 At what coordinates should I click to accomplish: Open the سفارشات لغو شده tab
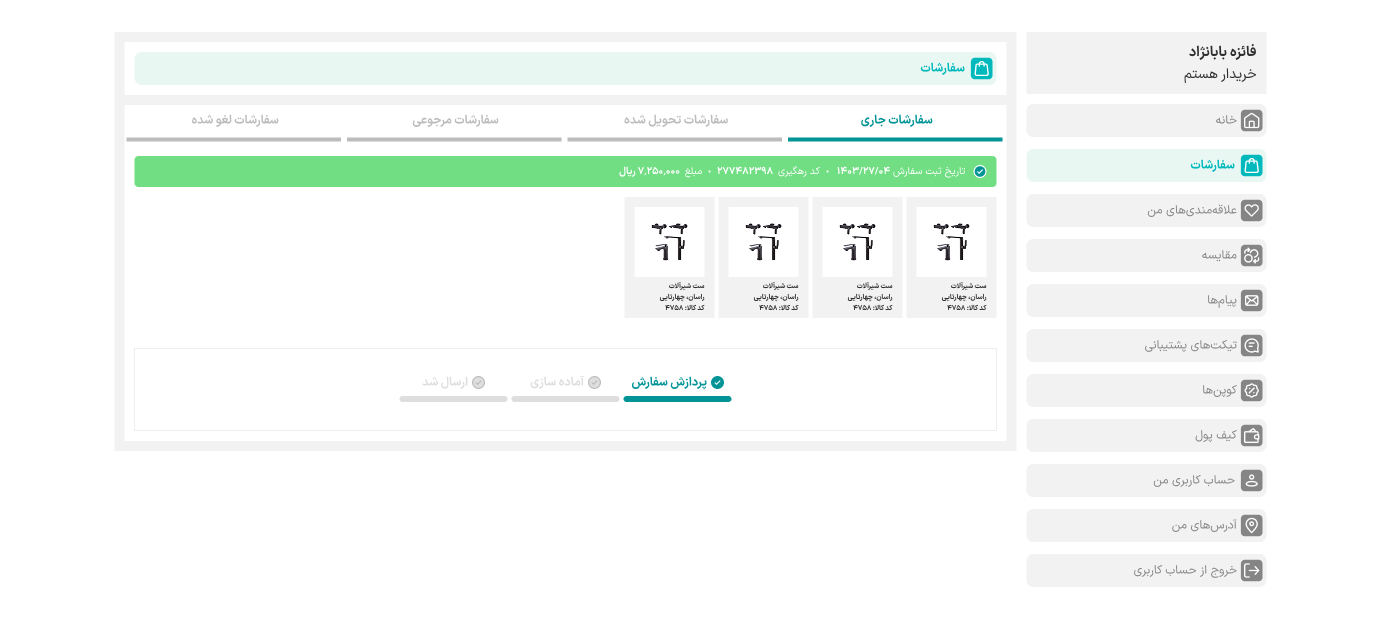tap(234, 122)
